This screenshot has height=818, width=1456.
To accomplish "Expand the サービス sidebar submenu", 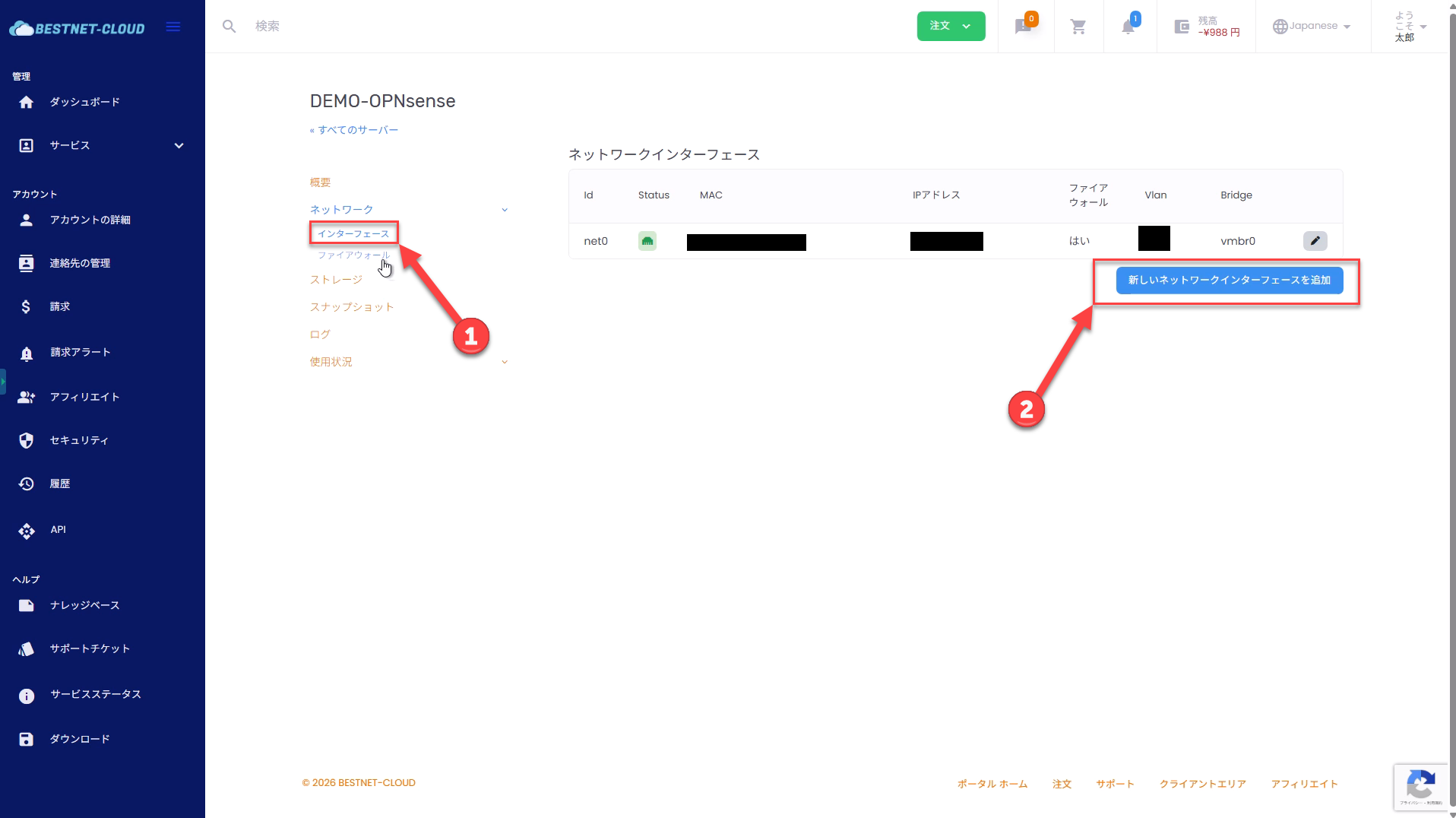I will [179, 145].
